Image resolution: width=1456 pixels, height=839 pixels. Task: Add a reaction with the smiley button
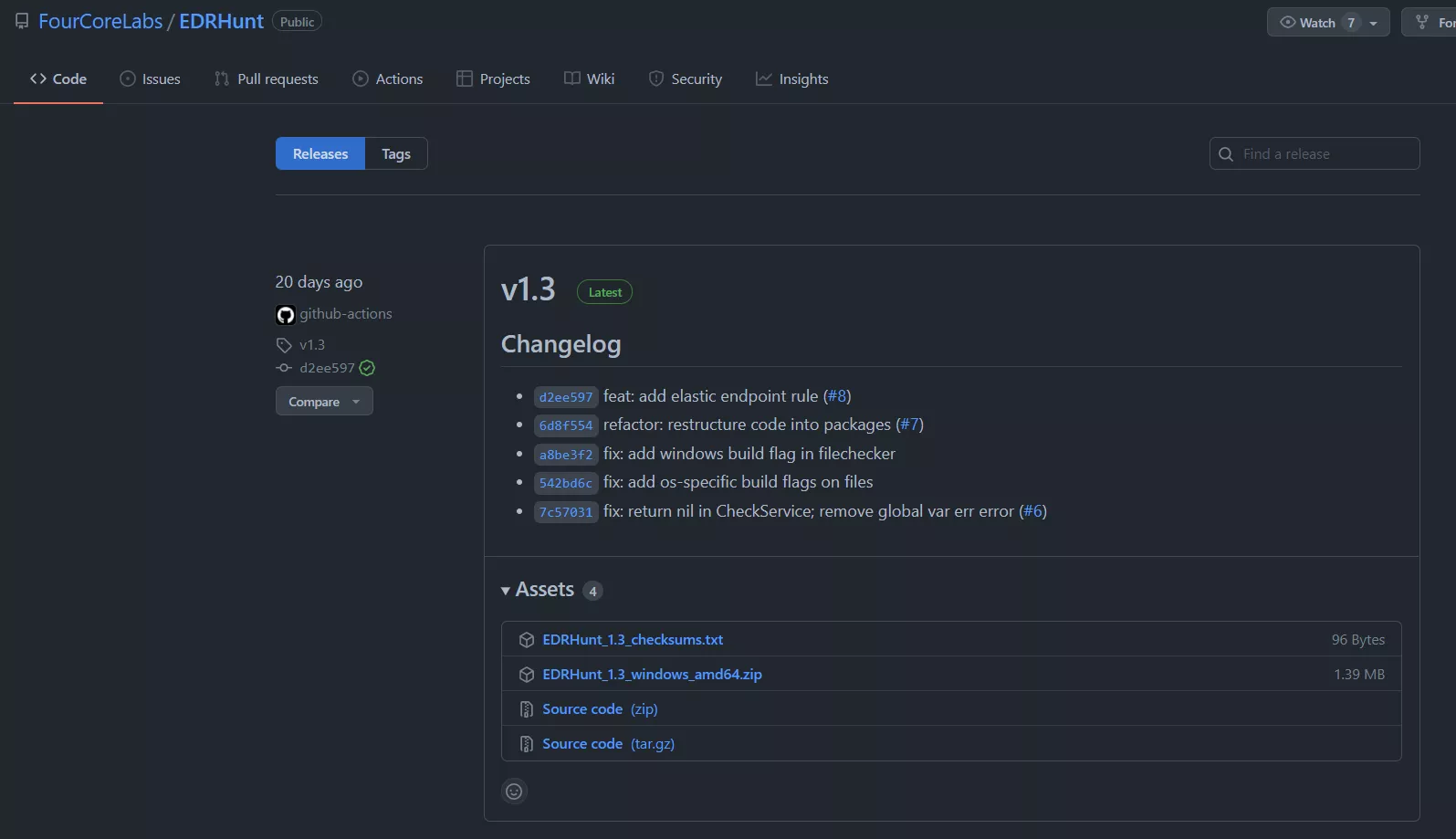point(514,792)
